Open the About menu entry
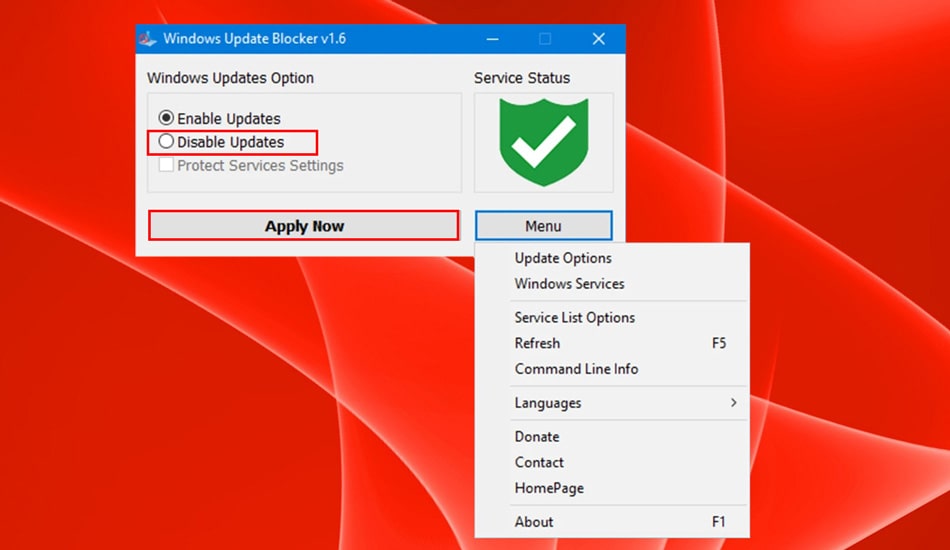Image resolution: width=950 pixels, height=550 pixels. pos(612,522)
